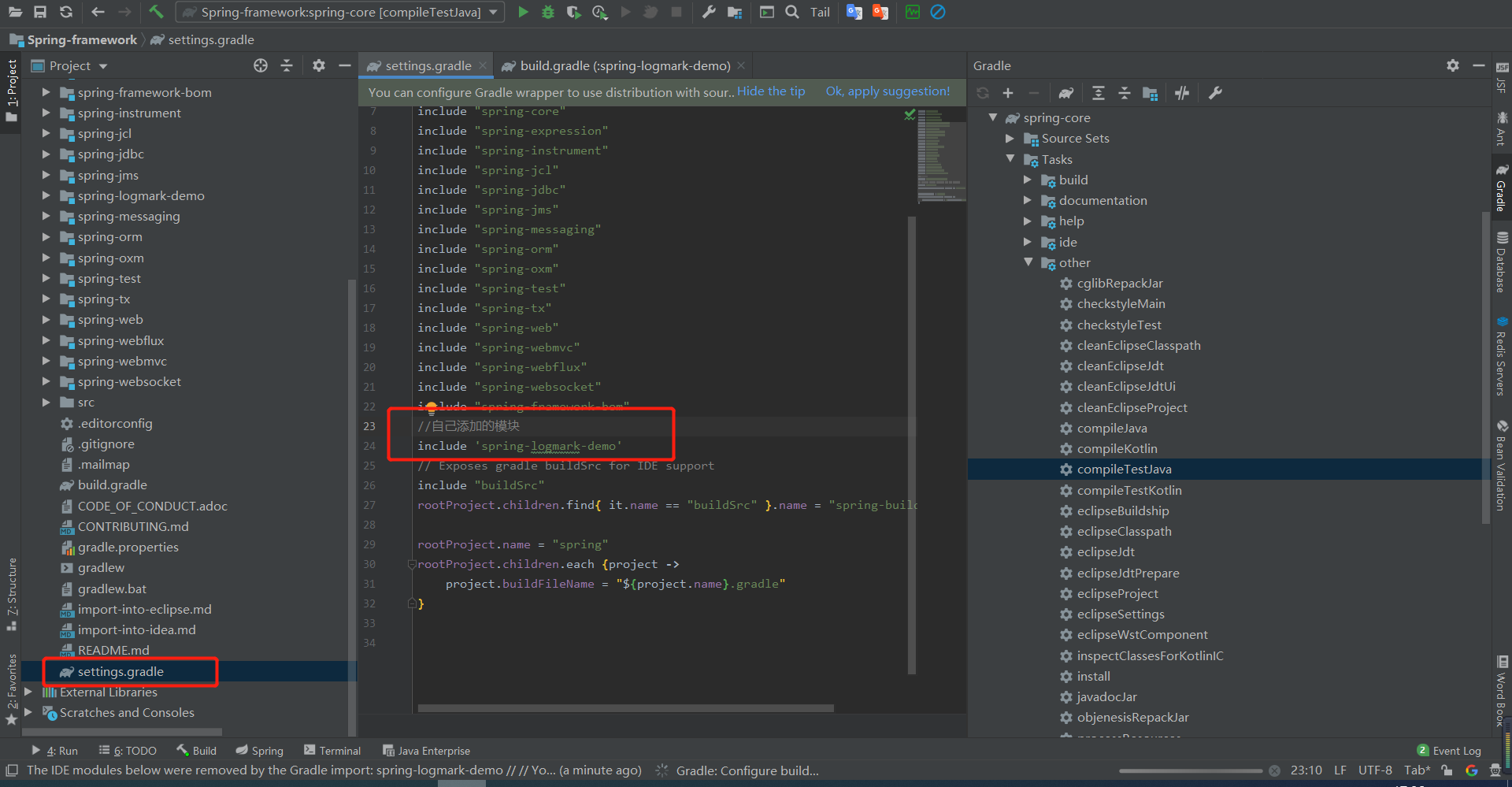Open the Event Log
The image size is (1512, 787).
pyautogui.click(x=1449, y=751)
